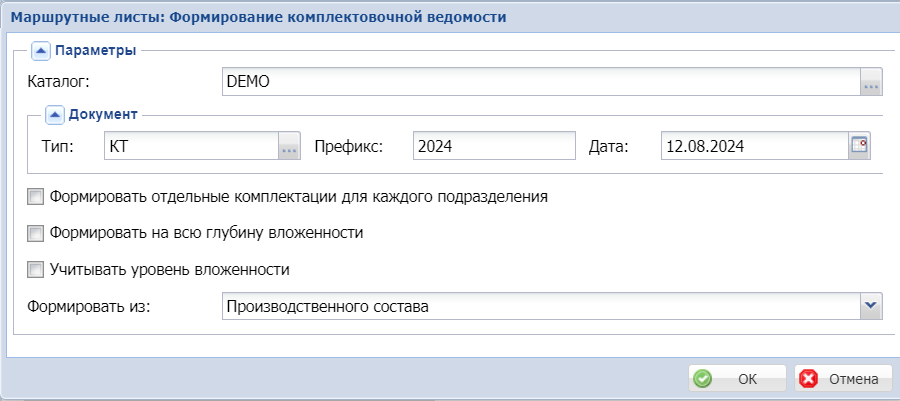This screenshot has height=401, width=900.
Task: Focus the Тип field with КТ
Action: [190, 146]
